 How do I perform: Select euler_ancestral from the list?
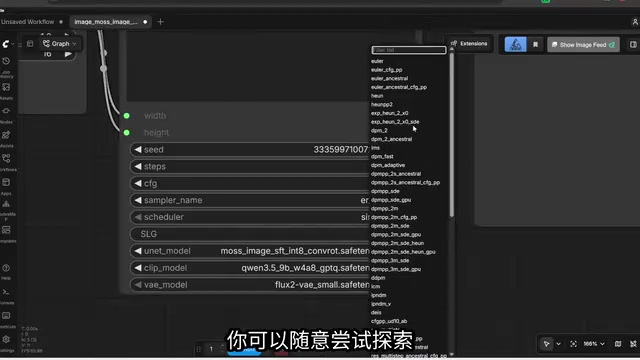click(389, 78)
